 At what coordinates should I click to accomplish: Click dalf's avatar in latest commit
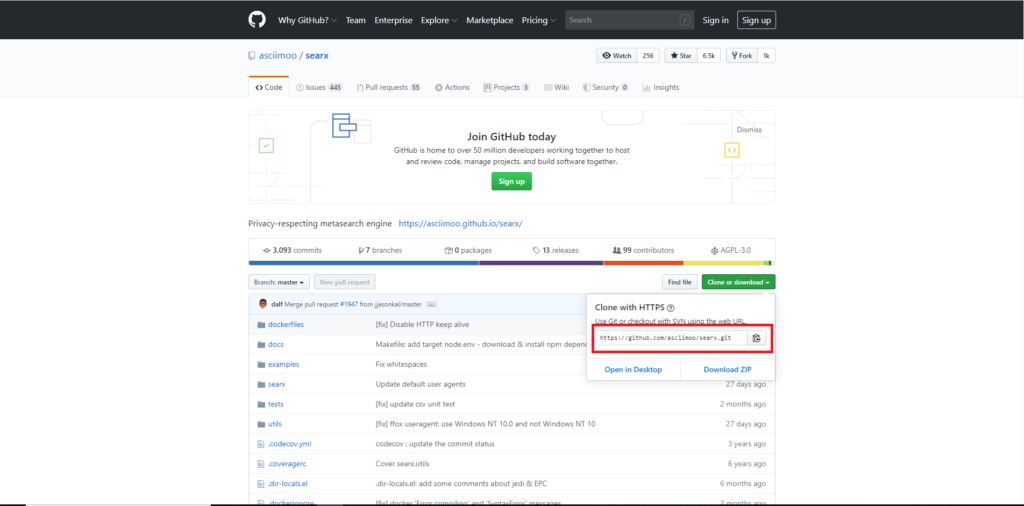(263, 304)
